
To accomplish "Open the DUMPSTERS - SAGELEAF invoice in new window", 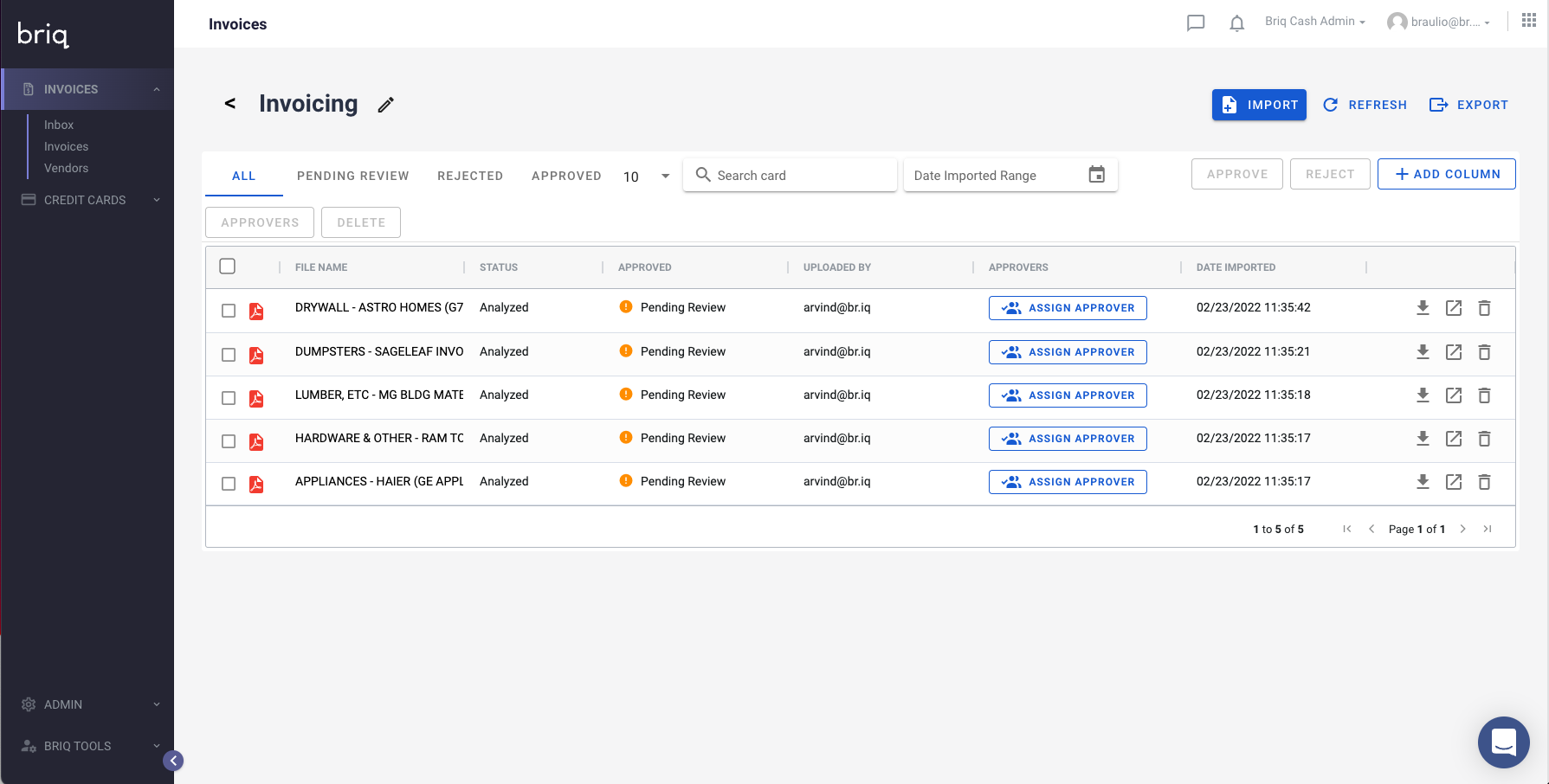I will [1454, 351].
